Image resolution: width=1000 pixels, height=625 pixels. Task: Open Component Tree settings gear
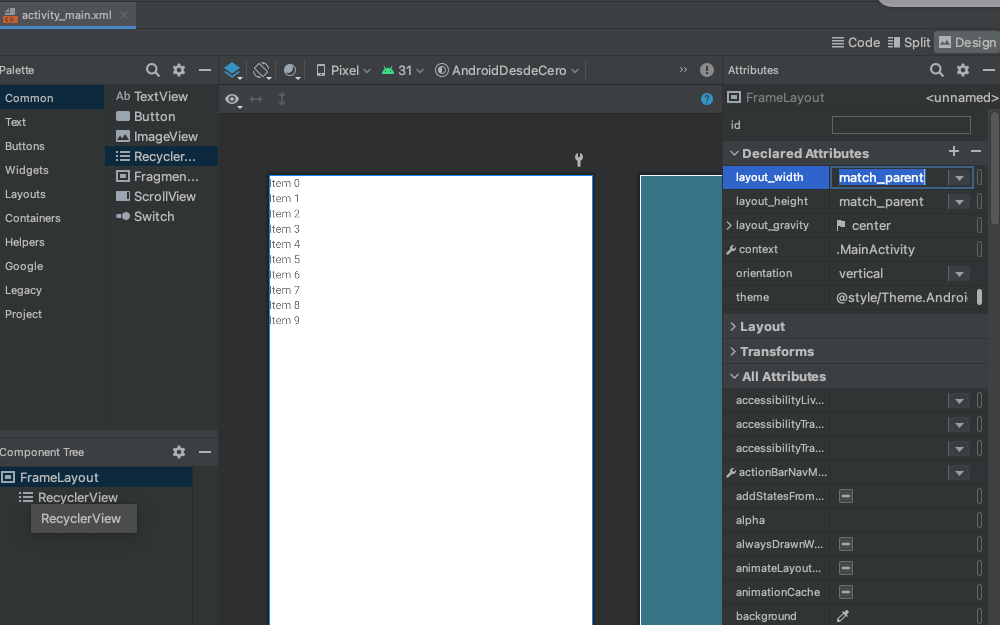[x=179, y=452]
